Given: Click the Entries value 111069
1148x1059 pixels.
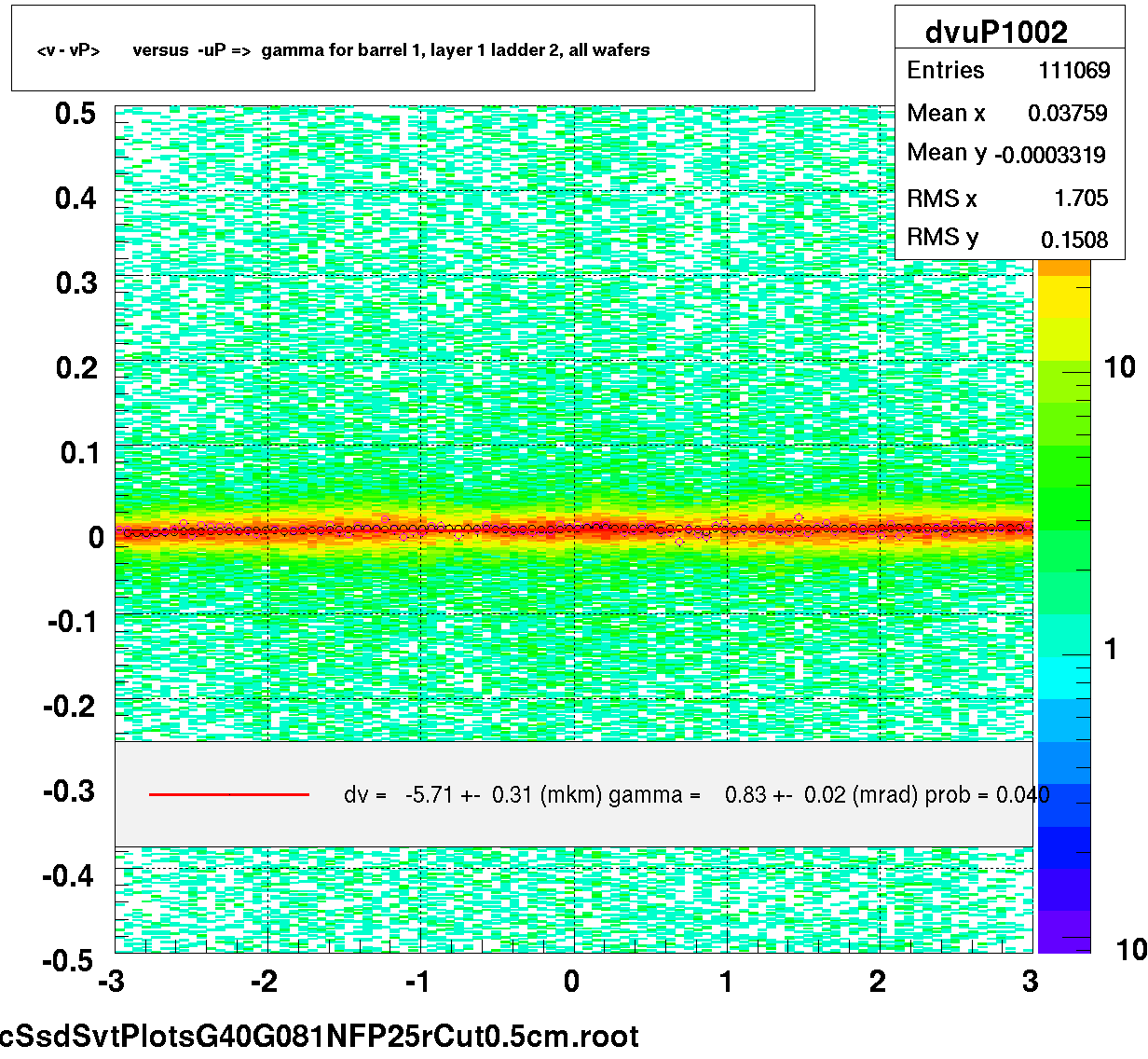Looking at the screenshot, I should click(x=1074, y=70).
